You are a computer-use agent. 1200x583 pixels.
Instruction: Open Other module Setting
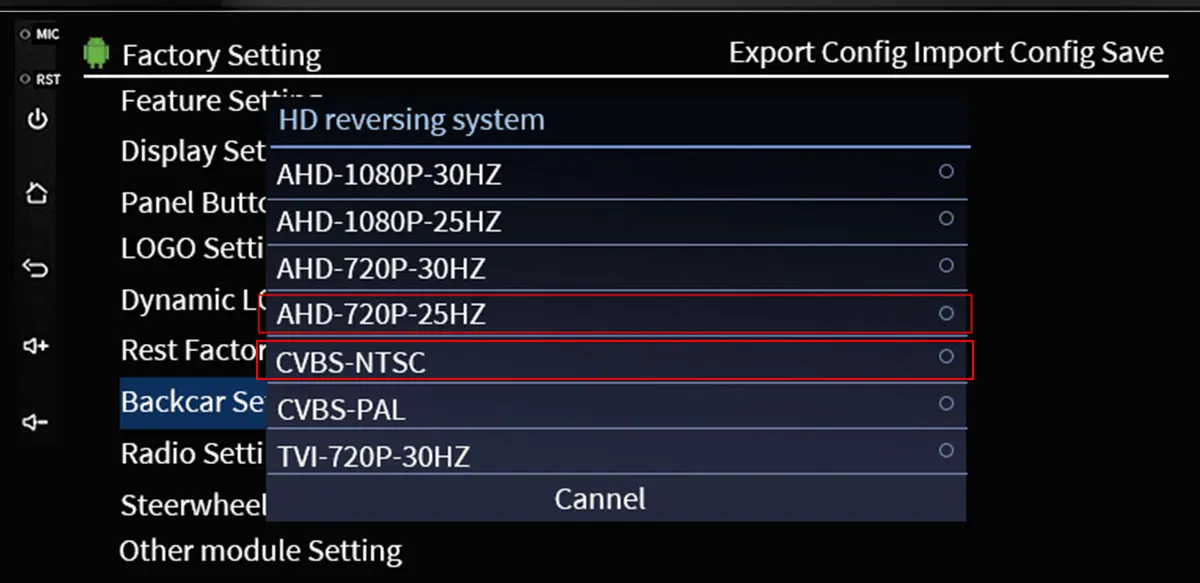(x=260, y=551)
